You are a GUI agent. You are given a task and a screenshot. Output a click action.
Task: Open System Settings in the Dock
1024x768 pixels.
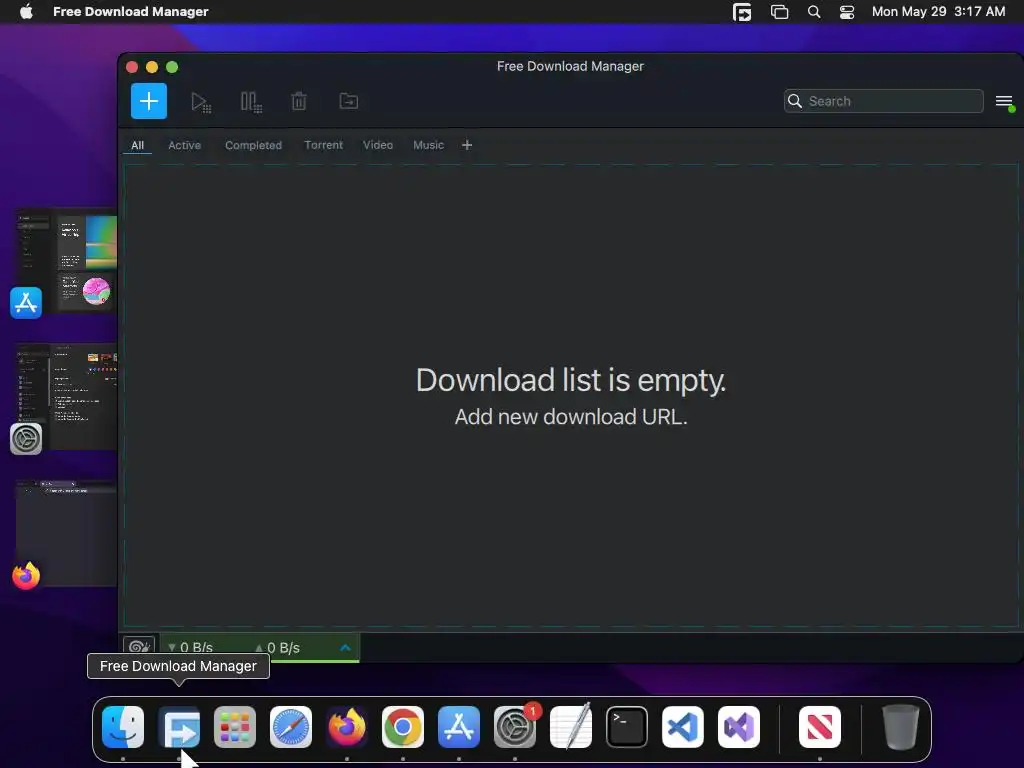pos(515,727)
